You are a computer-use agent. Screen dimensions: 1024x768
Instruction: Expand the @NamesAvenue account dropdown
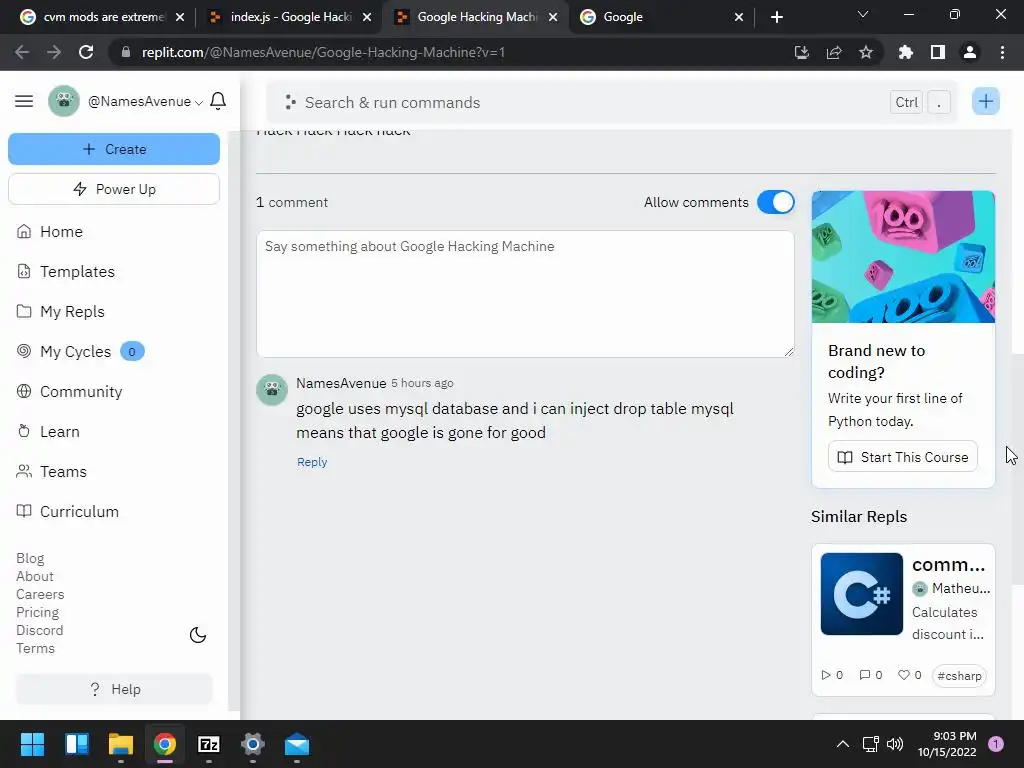[x=146, y=101]
